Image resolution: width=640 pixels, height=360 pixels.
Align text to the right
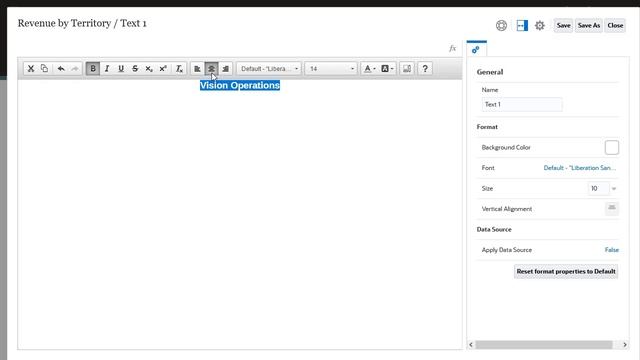pyautogui.click(x=226, y=69)
